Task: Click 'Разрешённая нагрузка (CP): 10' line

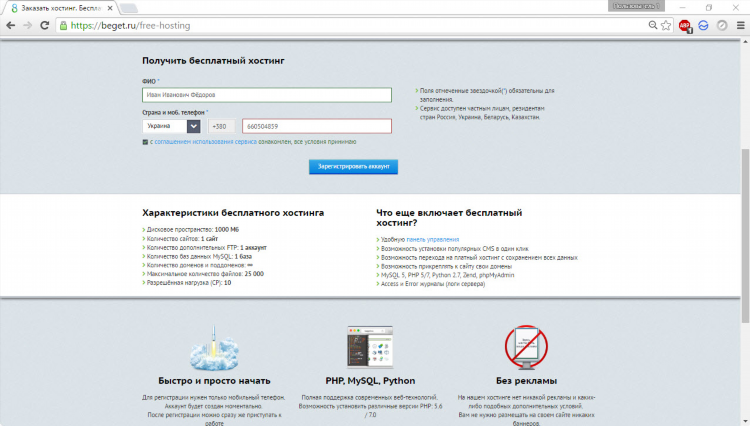Action: point(187,283)
